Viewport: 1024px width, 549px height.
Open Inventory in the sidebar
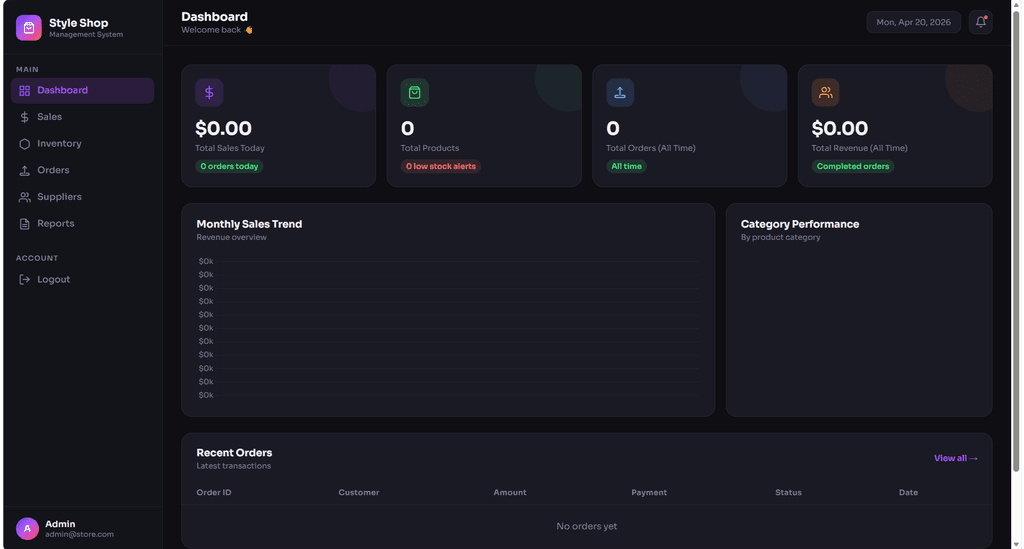click(x=82, y=144)
